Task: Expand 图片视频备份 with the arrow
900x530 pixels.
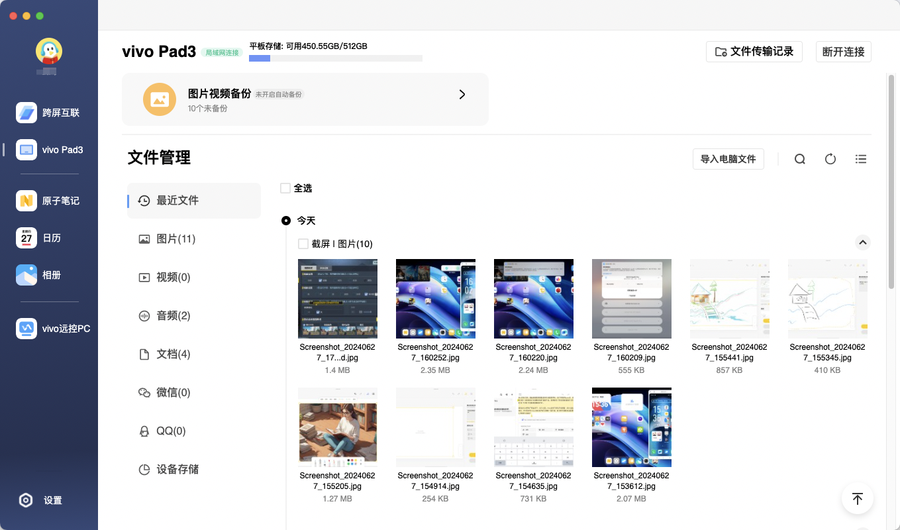Action: [x=462, y=95]
